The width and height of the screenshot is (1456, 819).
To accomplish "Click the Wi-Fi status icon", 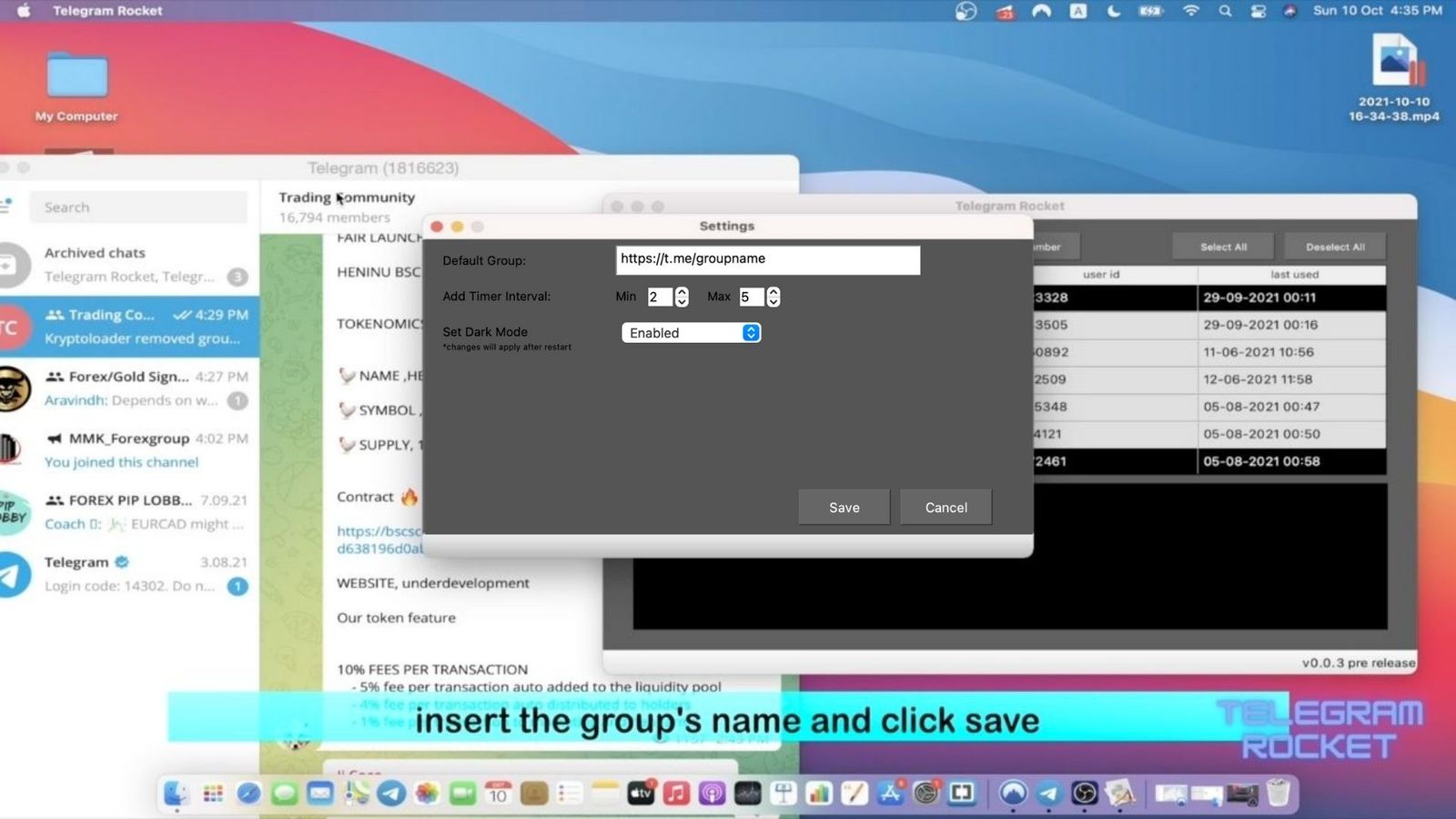I will tap(1190, 11).
